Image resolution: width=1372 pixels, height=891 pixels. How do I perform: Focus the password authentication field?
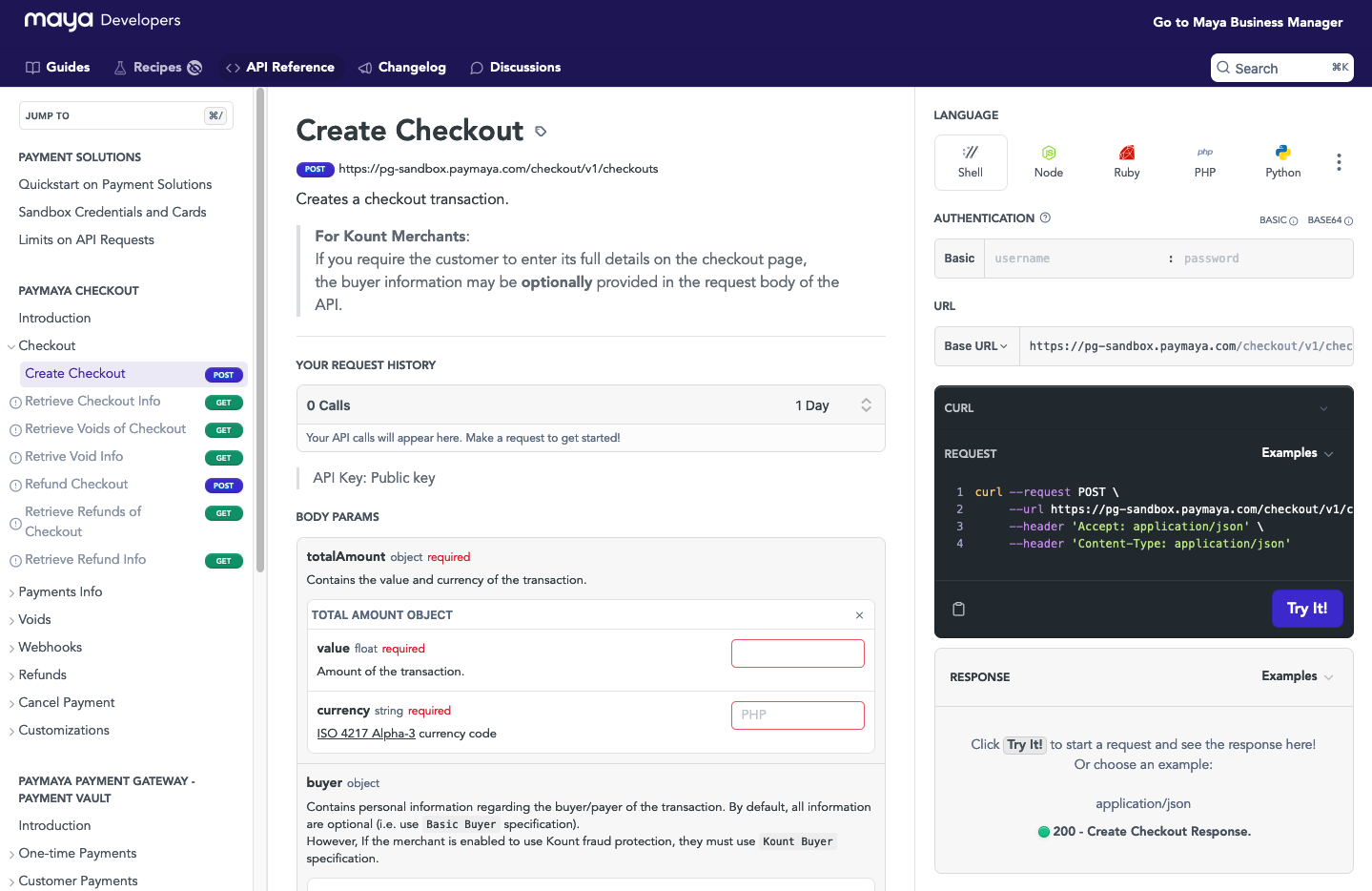(1264, 259)
